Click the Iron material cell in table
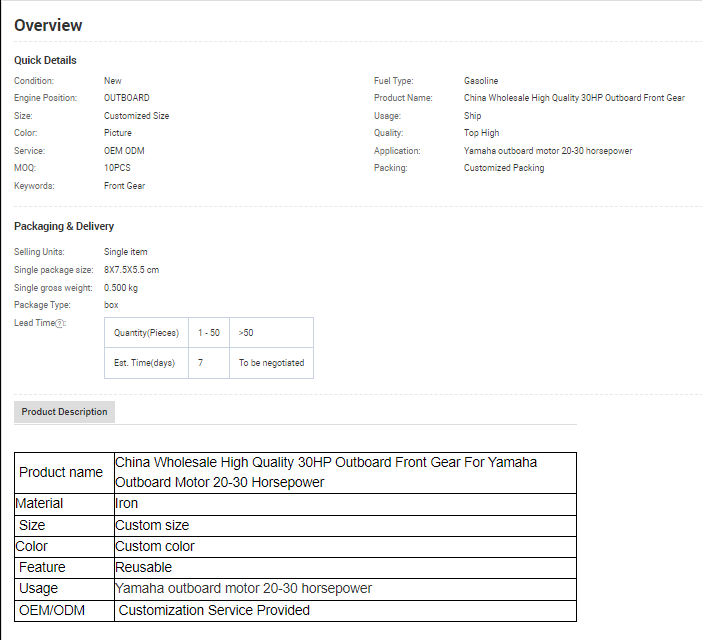702x640 pixels. pyautogui.click(x=127, y=503)
